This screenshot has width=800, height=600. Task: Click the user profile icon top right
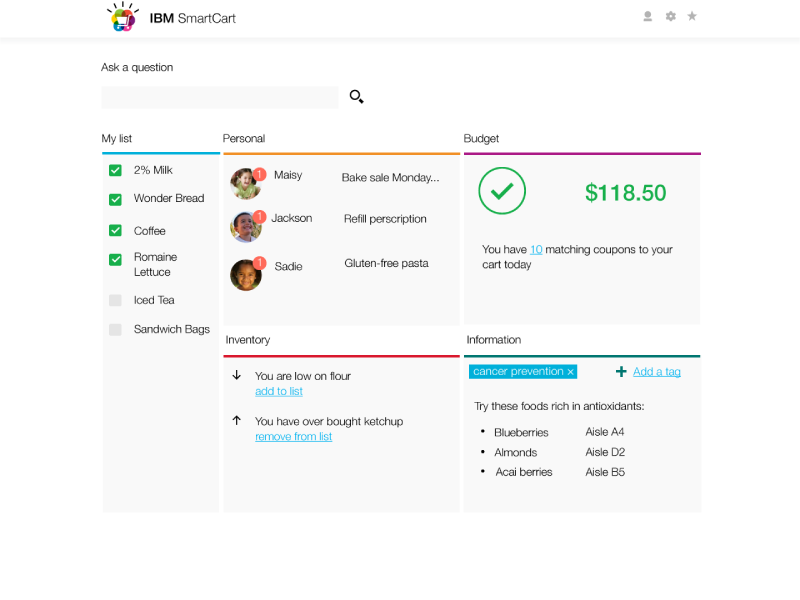648,16
